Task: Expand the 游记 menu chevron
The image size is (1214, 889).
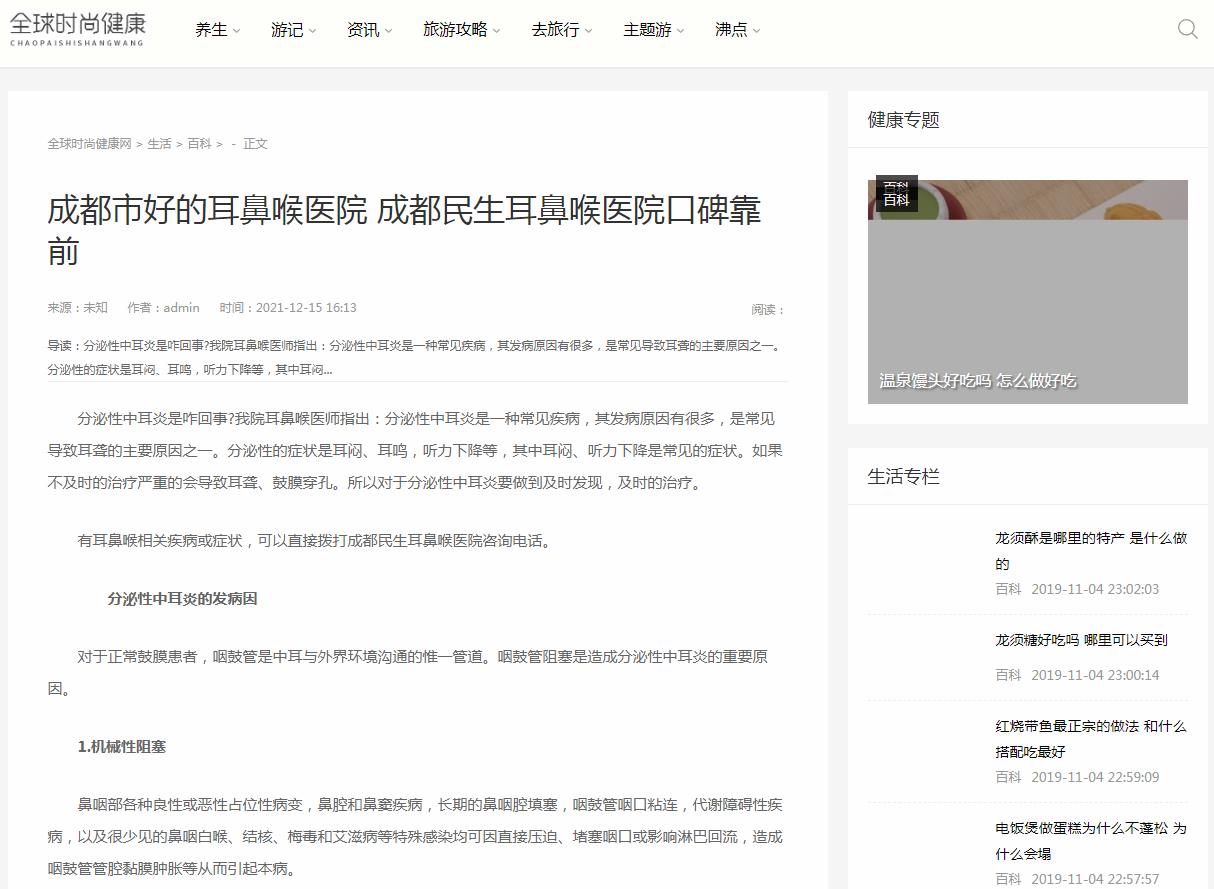Action: click(313, 31)
